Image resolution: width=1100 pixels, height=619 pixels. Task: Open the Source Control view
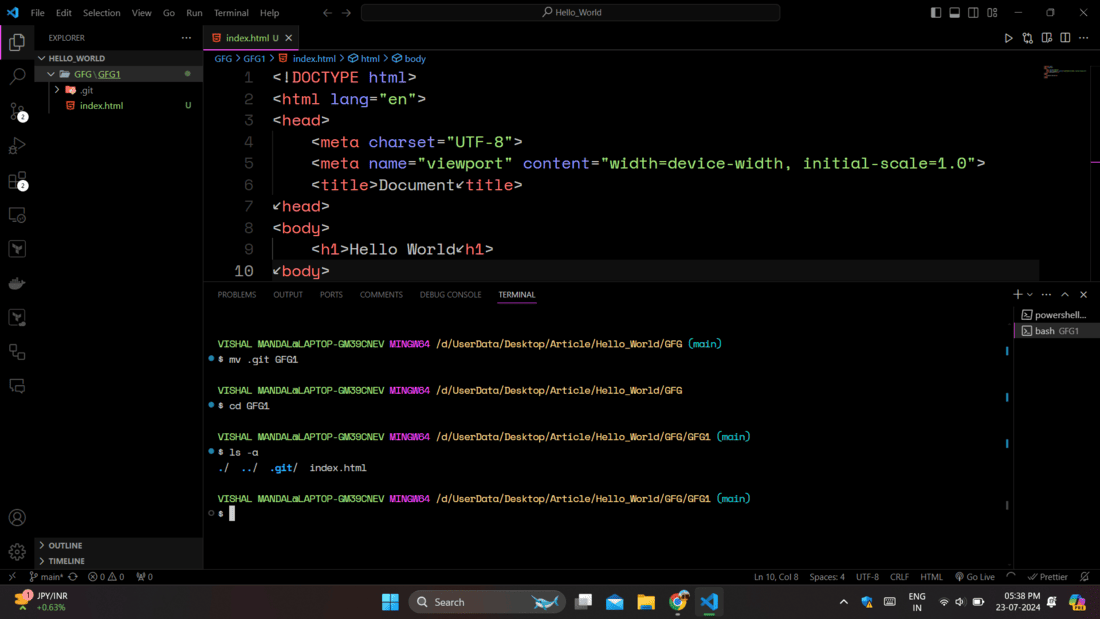pos(17,111)
